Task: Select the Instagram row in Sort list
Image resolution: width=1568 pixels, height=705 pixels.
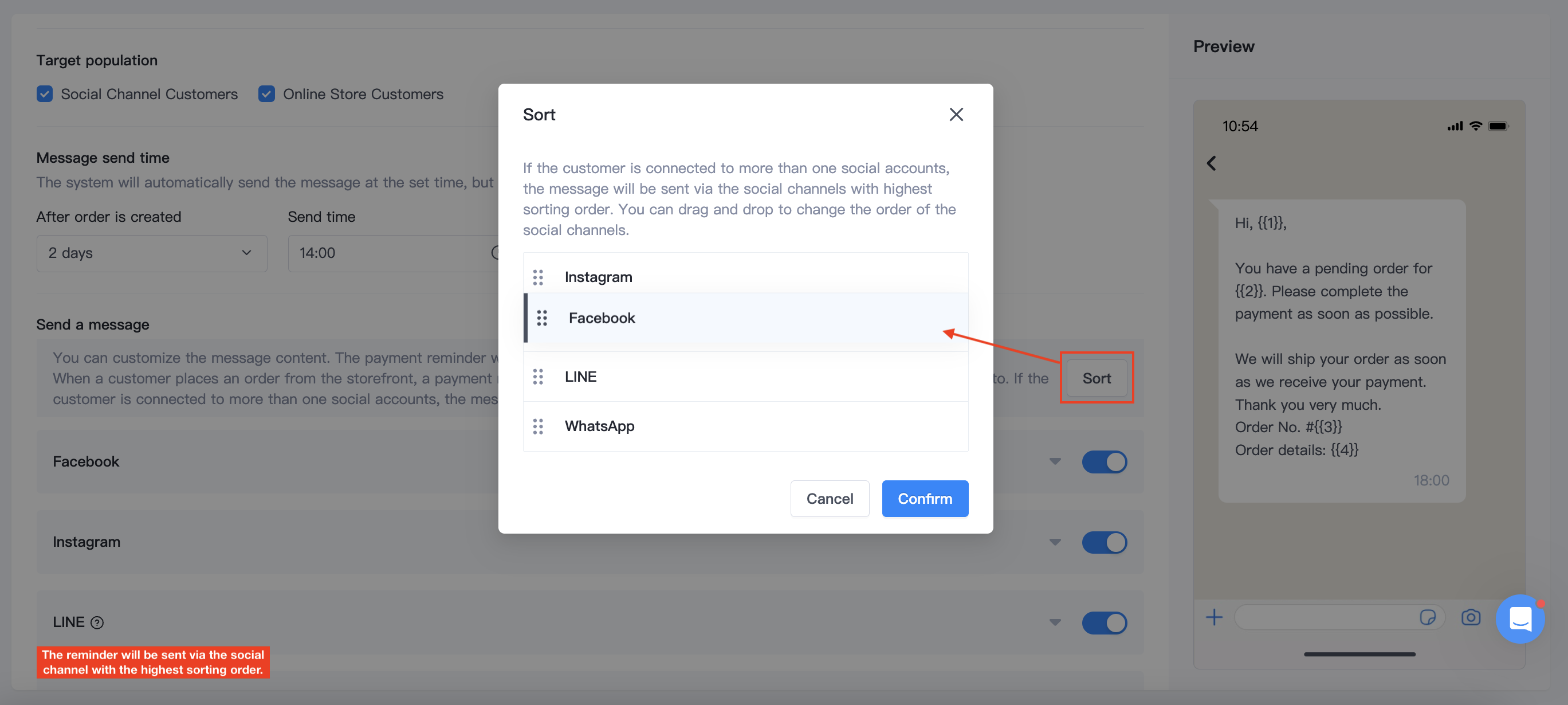Action: (745, 274)
